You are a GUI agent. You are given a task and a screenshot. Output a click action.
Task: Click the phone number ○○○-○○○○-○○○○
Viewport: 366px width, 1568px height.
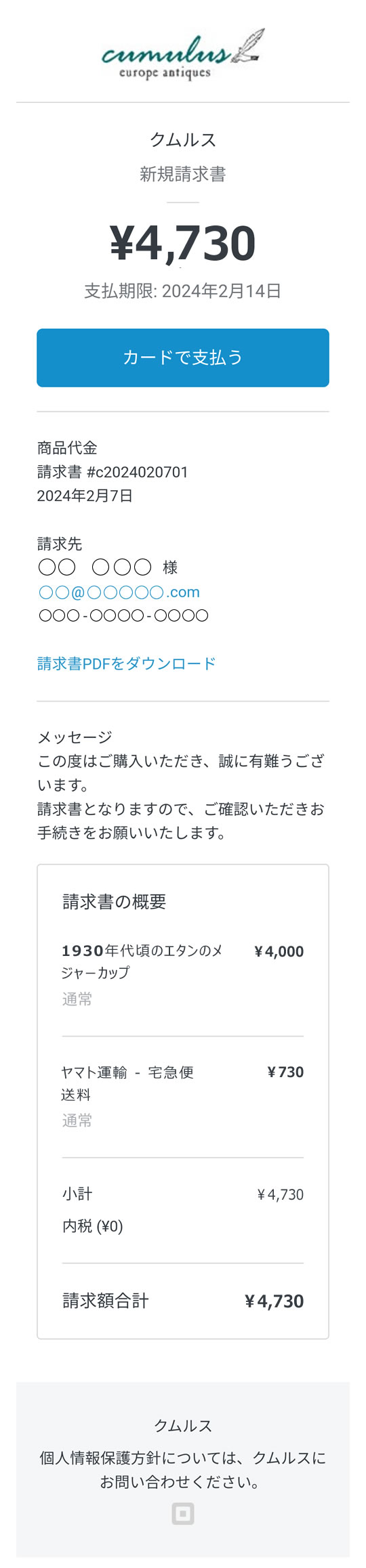pyautogui.click(x=123, y=616)
